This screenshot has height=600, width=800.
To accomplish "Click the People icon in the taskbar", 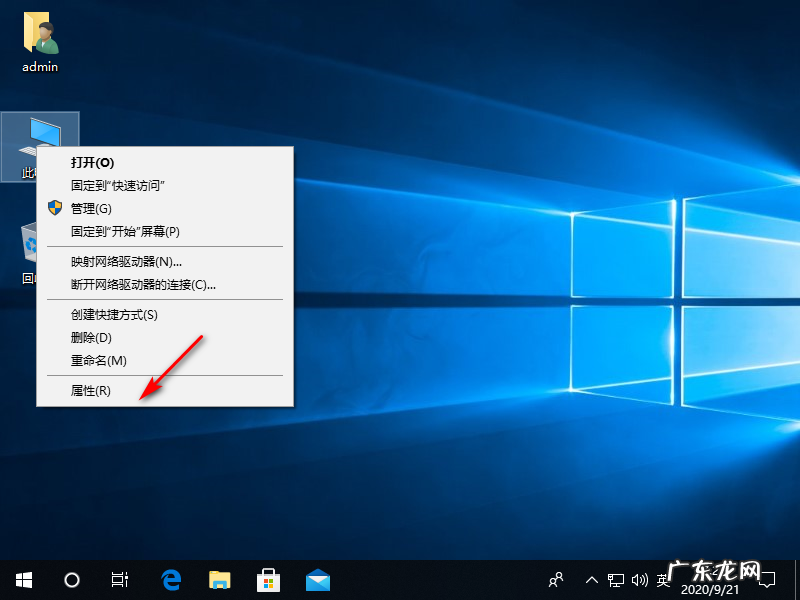I will pyautogui.click(x=557, y=579).
